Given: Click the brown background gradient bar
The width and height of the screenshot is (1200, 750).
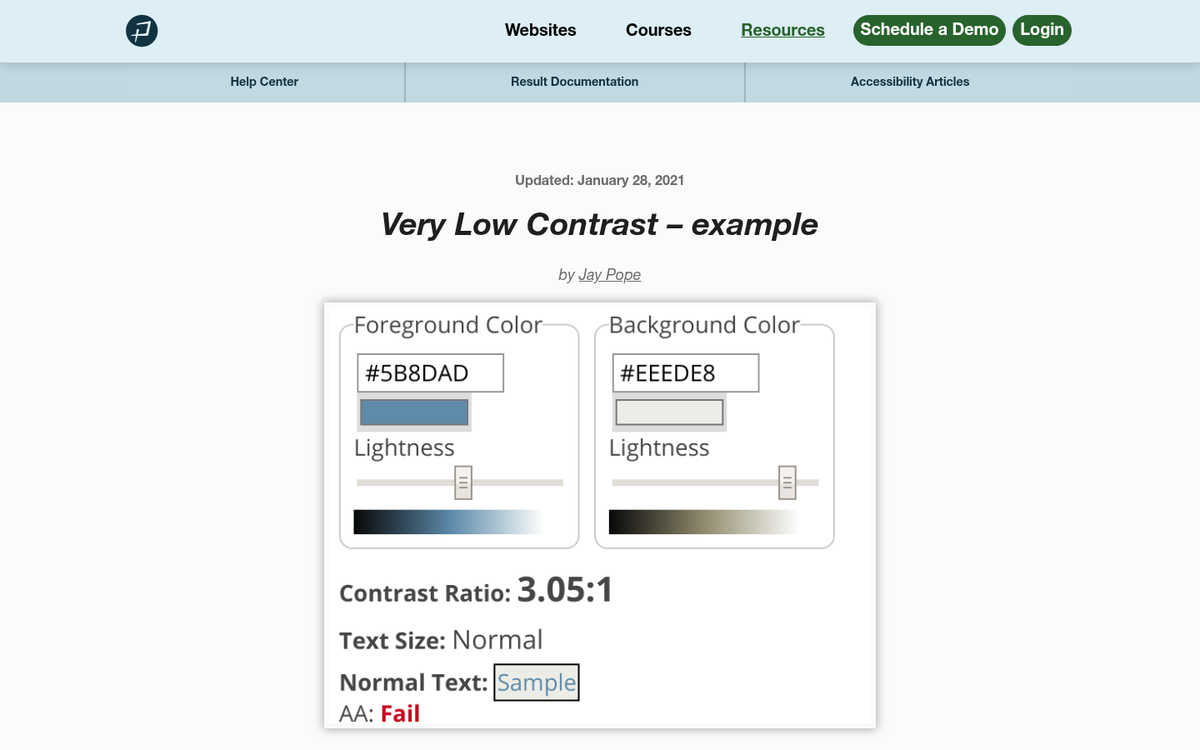Looking at the screenshot, I should pyautogui.click(x=703, y=521).
